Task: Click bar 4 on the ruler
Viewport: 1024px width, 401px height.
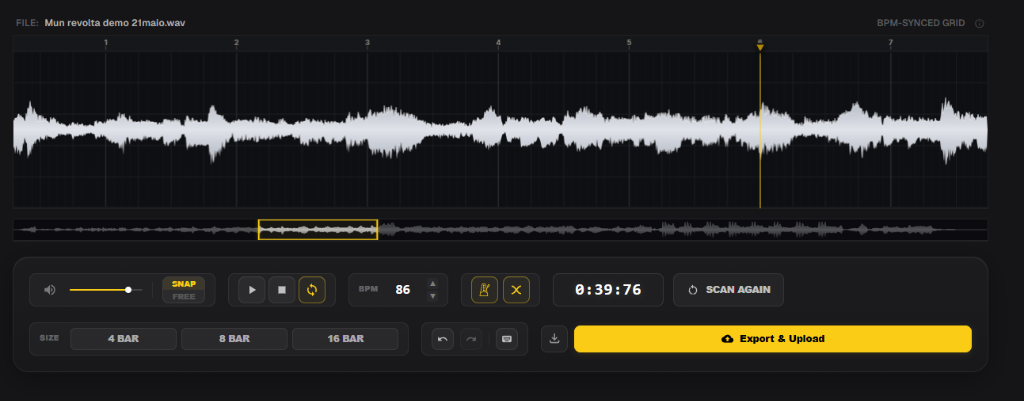Action: pos(498,43)
